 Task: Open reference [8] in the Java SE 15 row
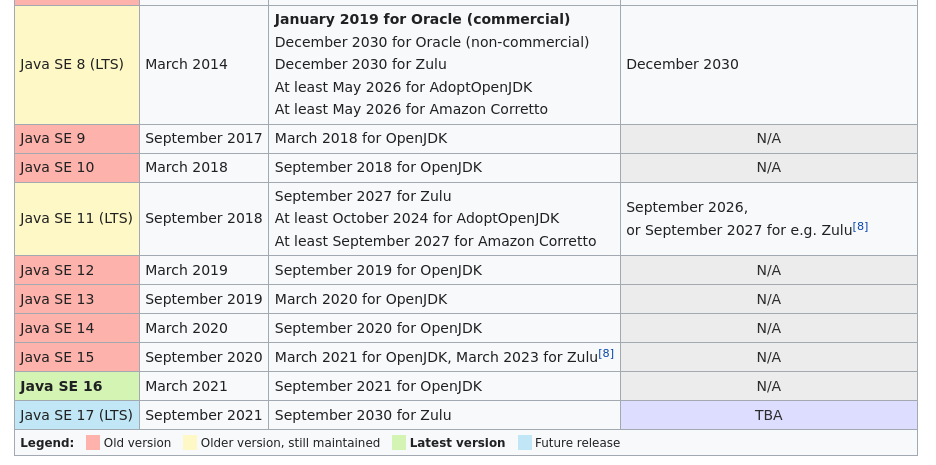point(606,353)
